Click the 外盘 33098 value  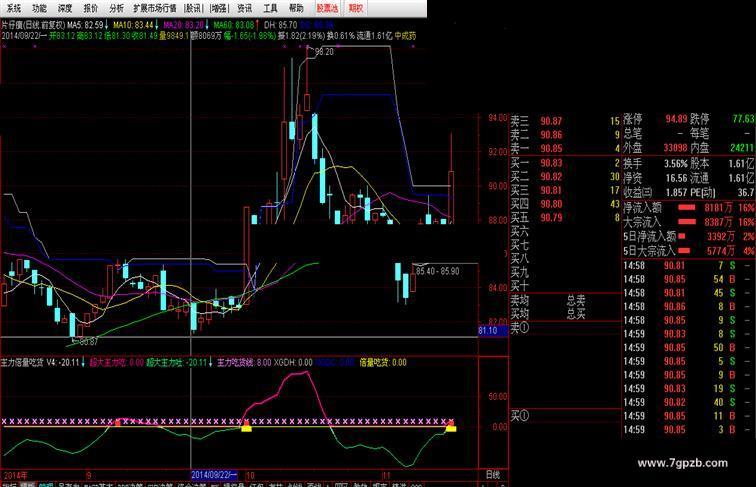[x=675, y=148]
